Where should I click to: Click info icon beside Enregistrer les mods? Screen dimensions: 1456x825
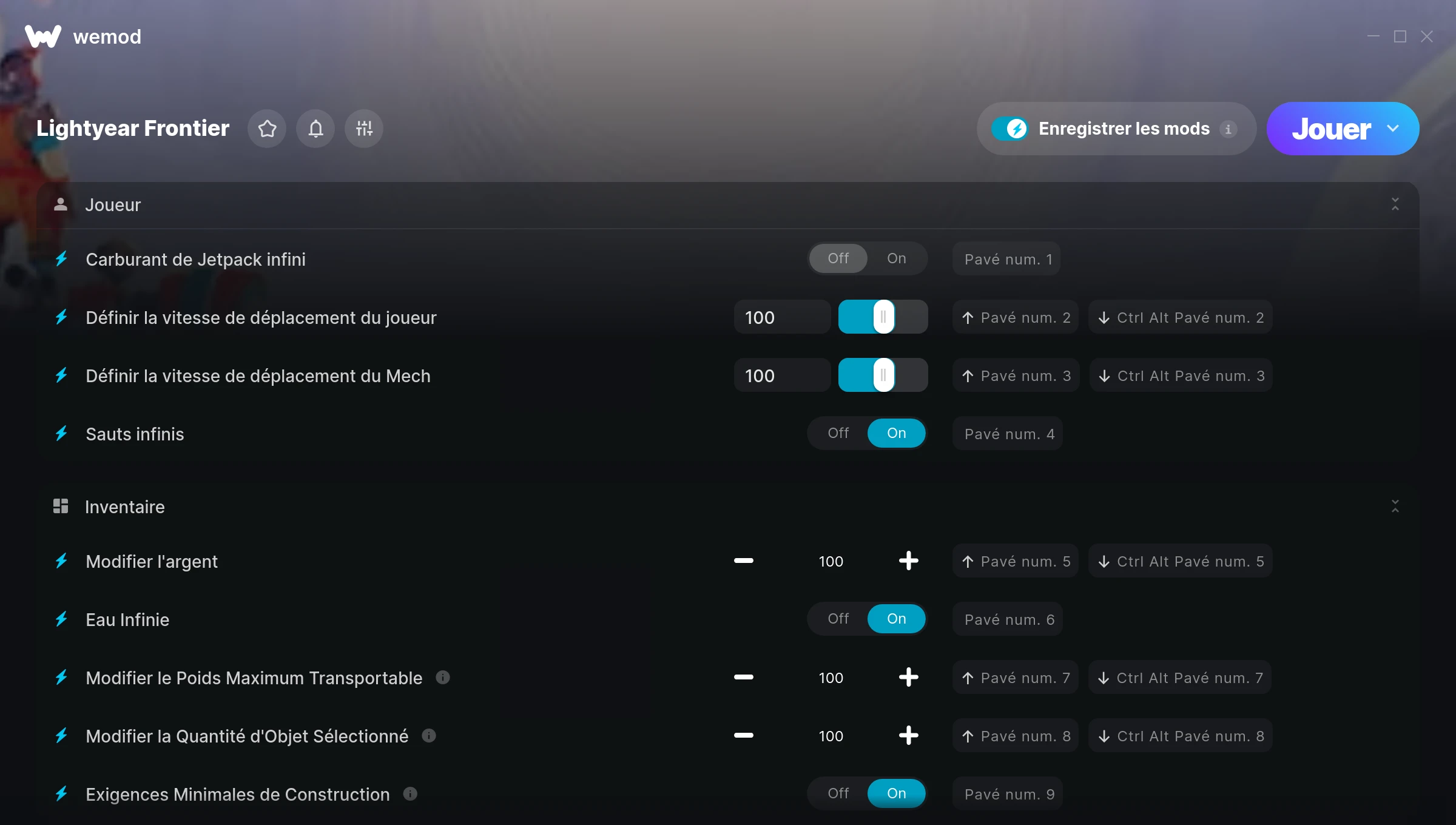click(1228, 129)
